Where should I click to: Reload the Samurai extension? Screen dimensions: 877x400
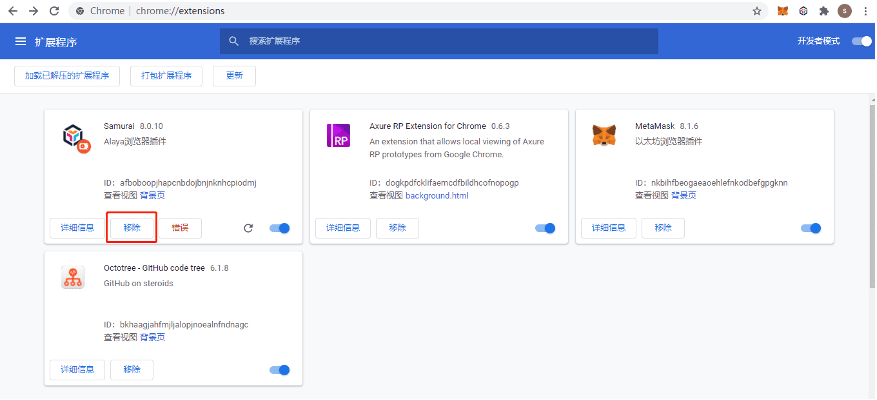(248, 228)
